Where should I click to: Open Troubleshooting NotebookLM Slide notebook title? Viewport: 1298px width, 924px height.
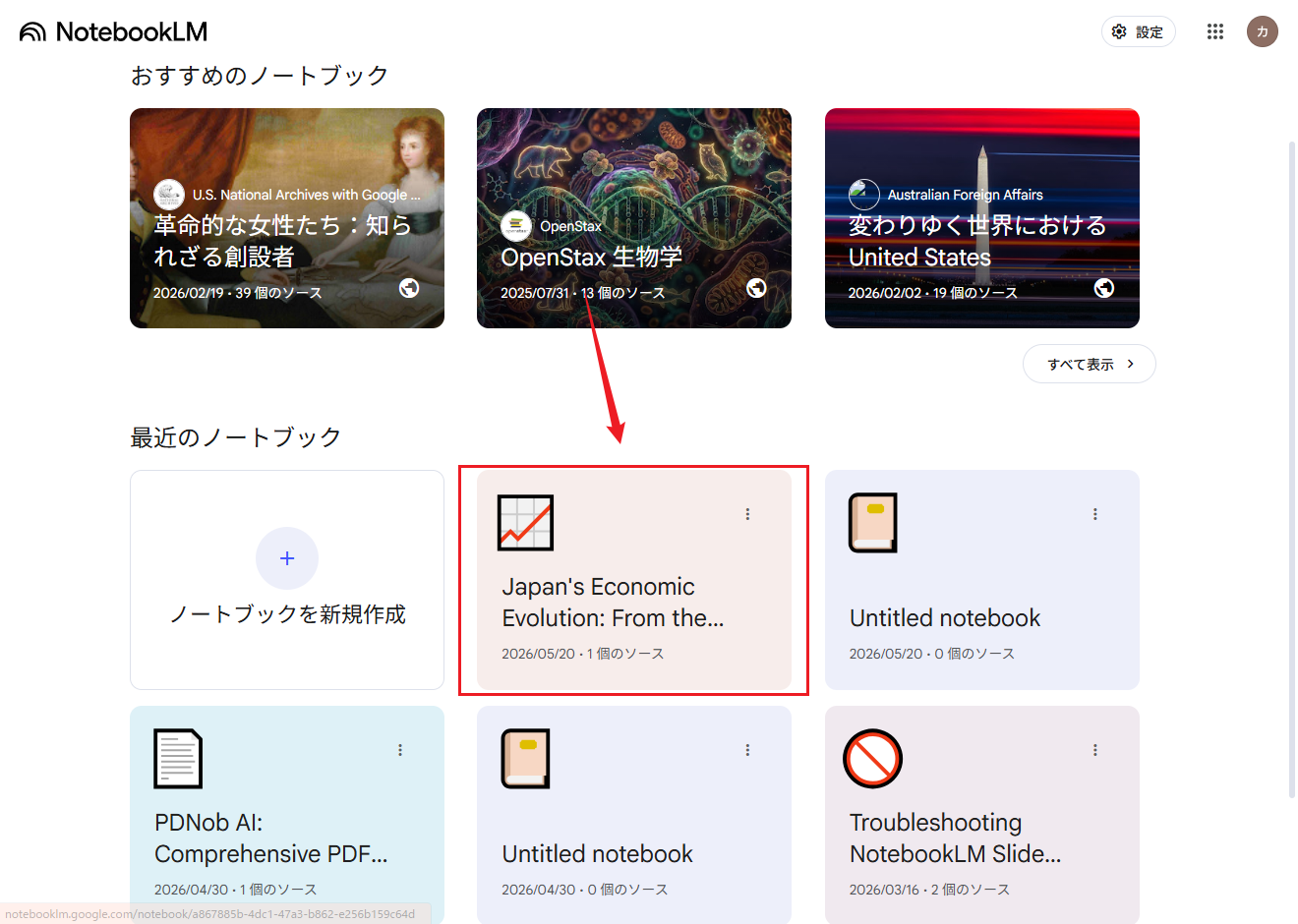tap(956, 838)
